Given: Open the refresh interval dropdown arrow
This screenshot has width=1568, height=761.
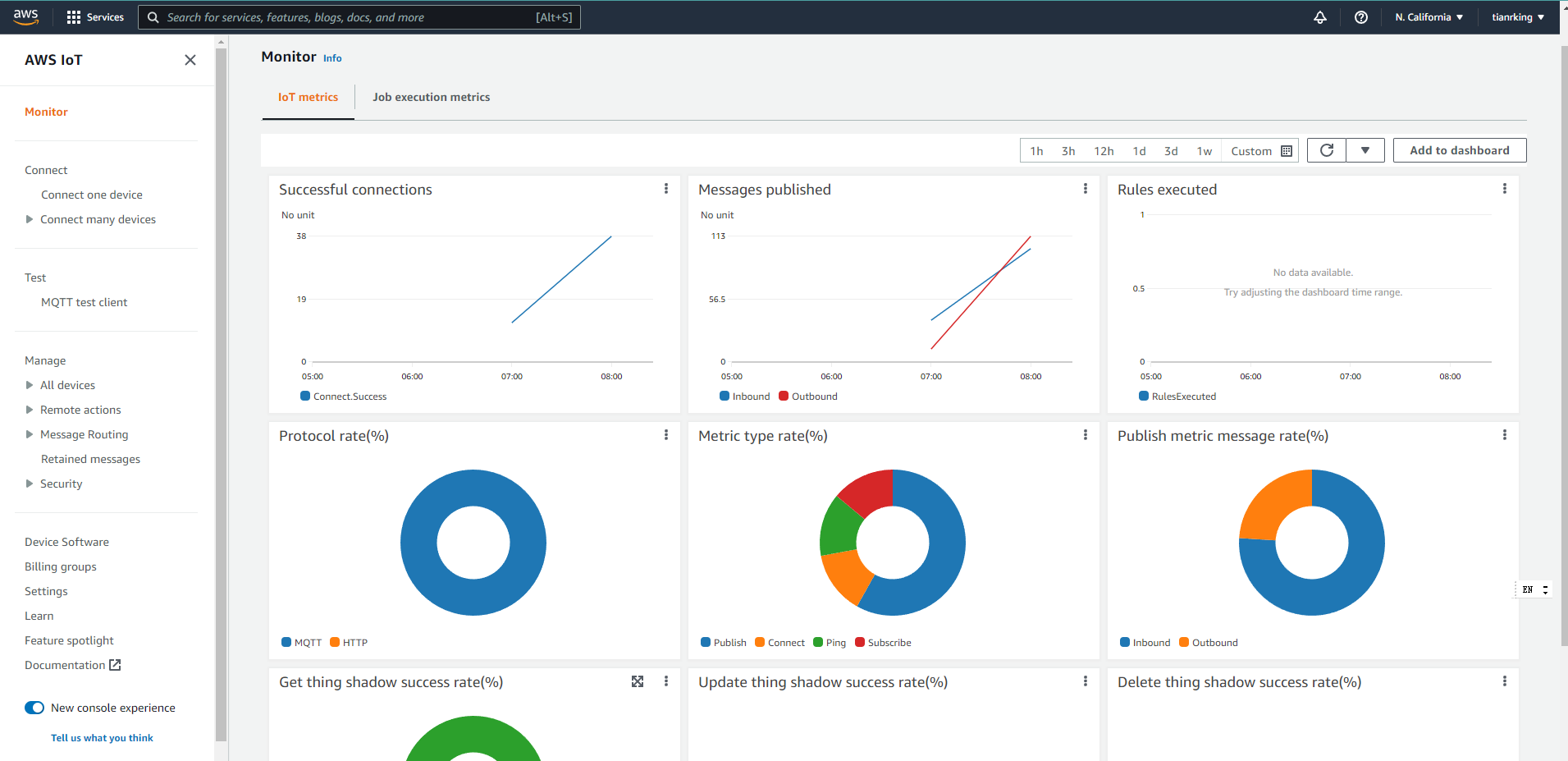Looking at the screenshot, I should tap(1365, 150).
